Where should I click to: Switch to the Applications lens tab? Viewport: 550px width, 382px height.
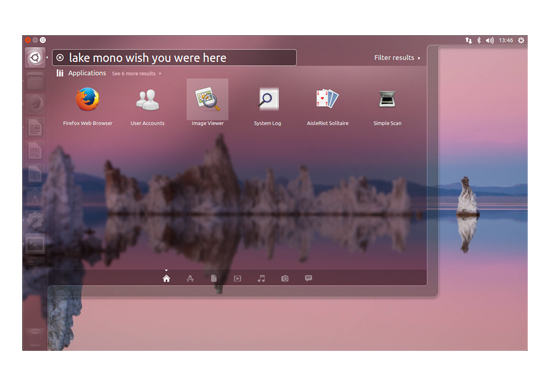[190, 278]
